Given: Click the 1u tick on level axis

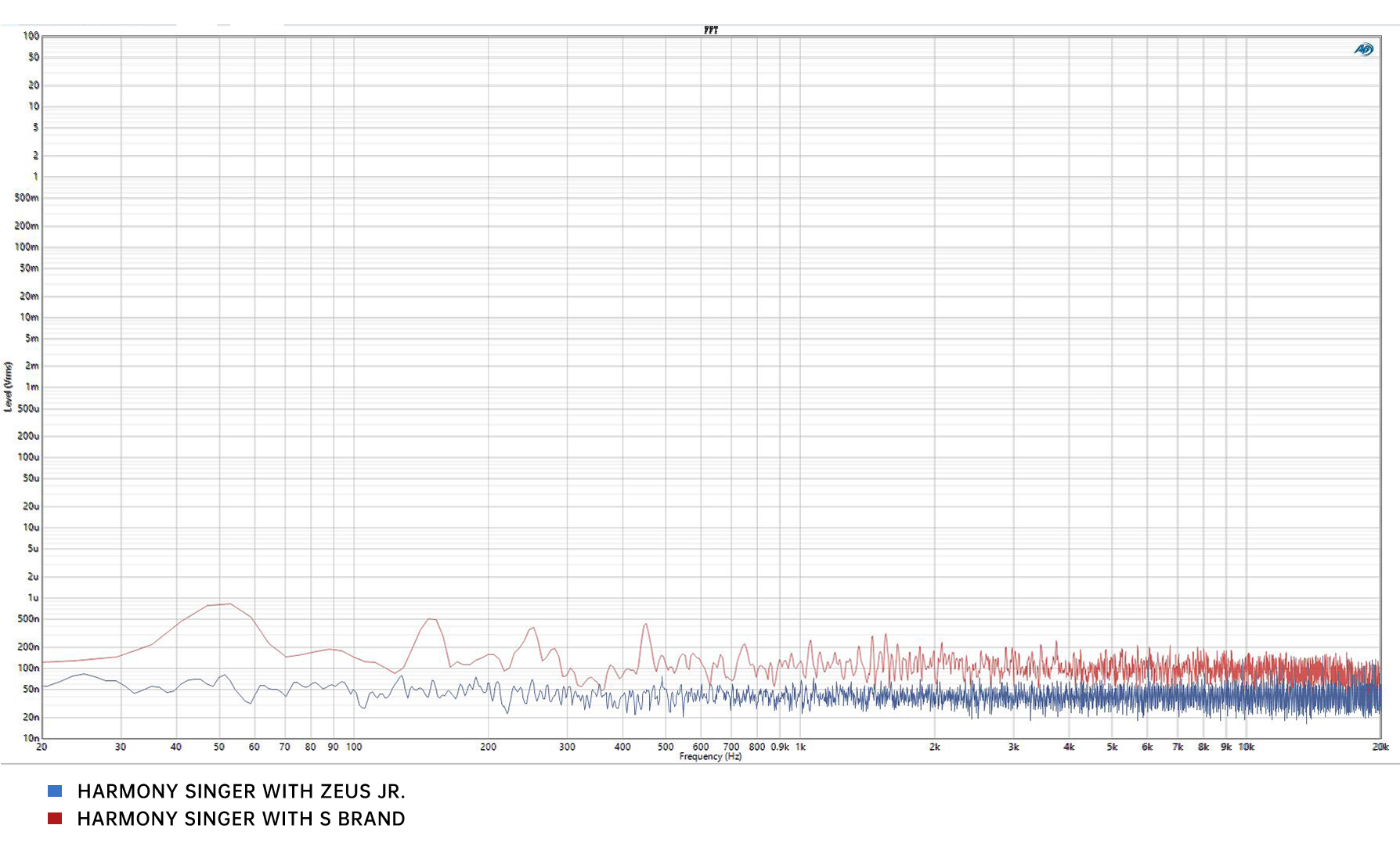Looking at the screenshot, I should point(33,597).
